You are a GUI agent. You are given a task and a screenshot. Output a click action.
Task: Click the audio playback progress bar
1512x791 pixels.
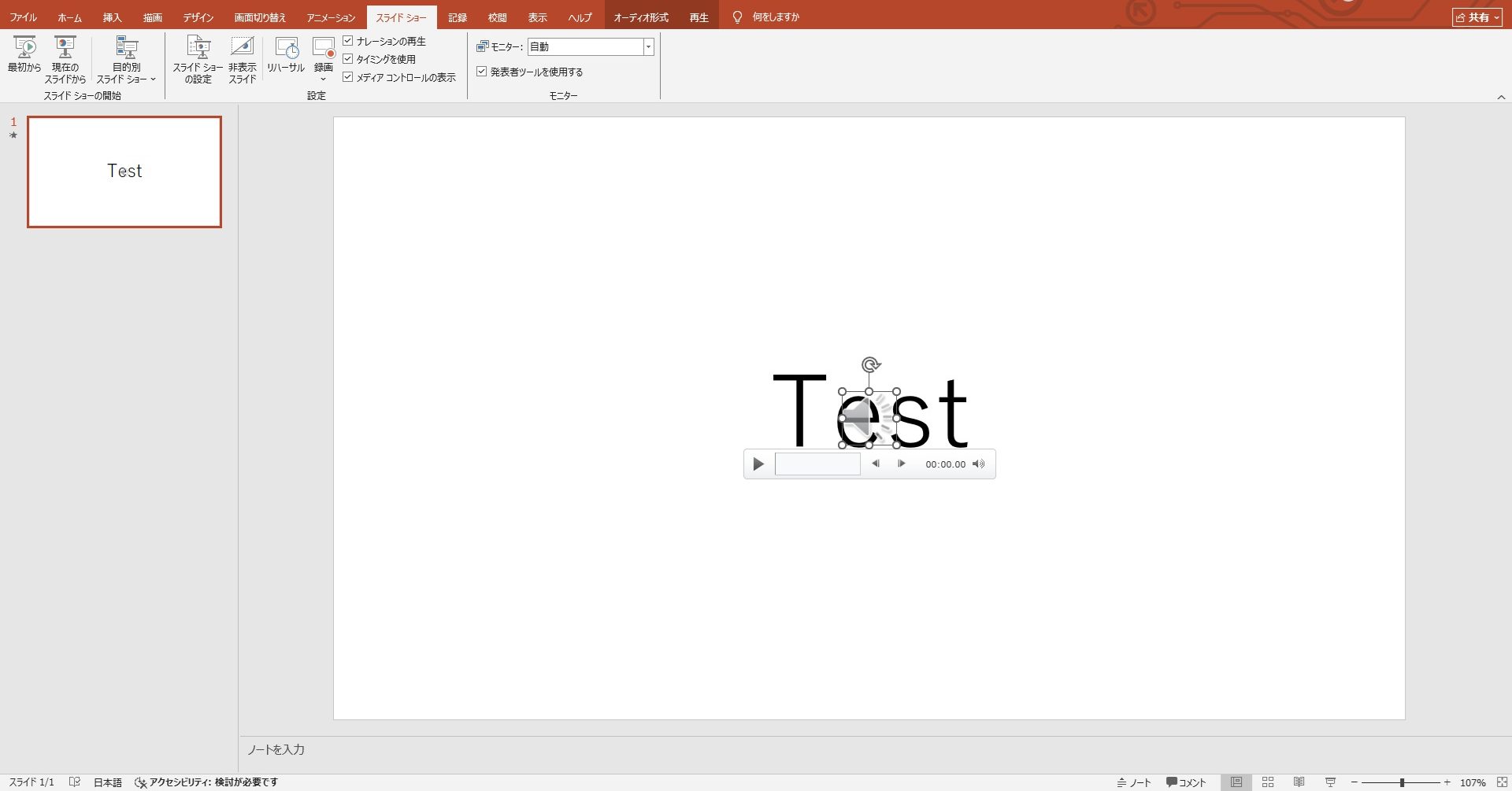(x=817, y=464)
